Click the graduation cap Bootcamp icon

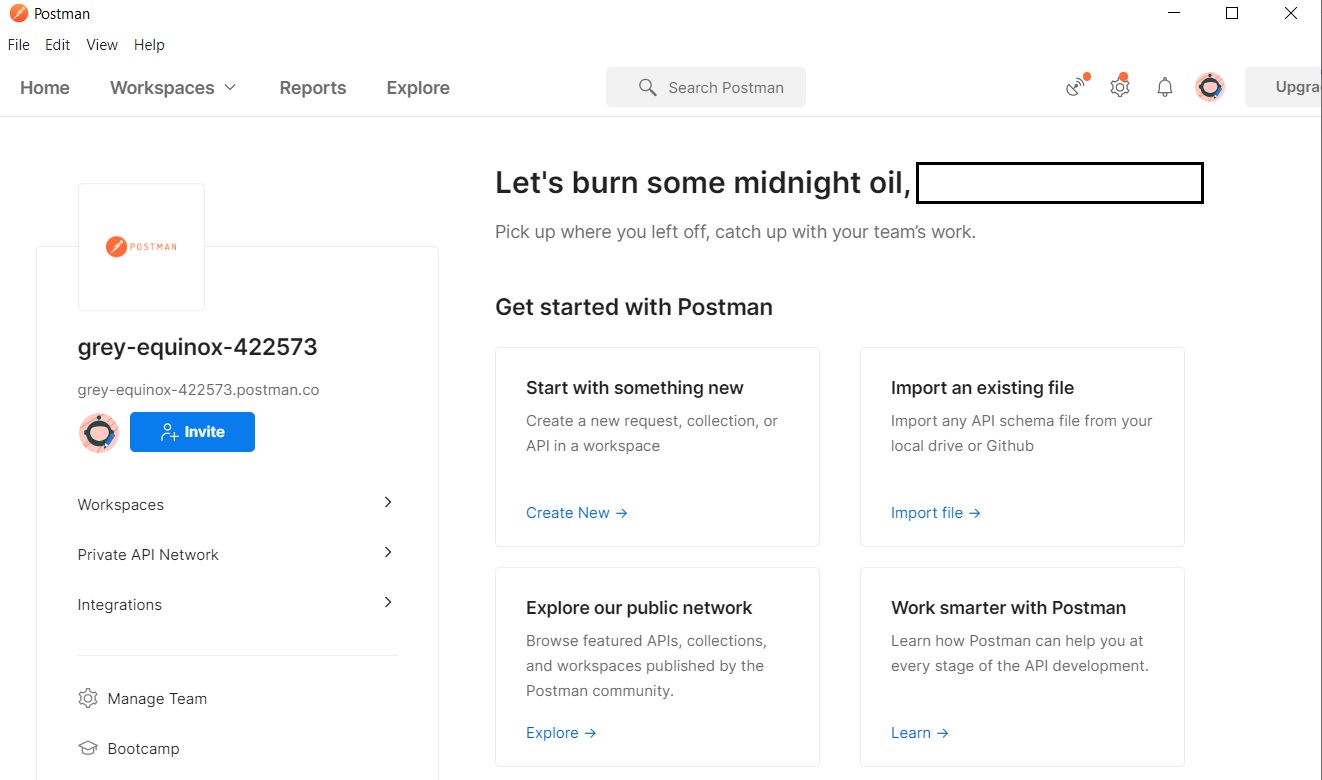[88, 748]
